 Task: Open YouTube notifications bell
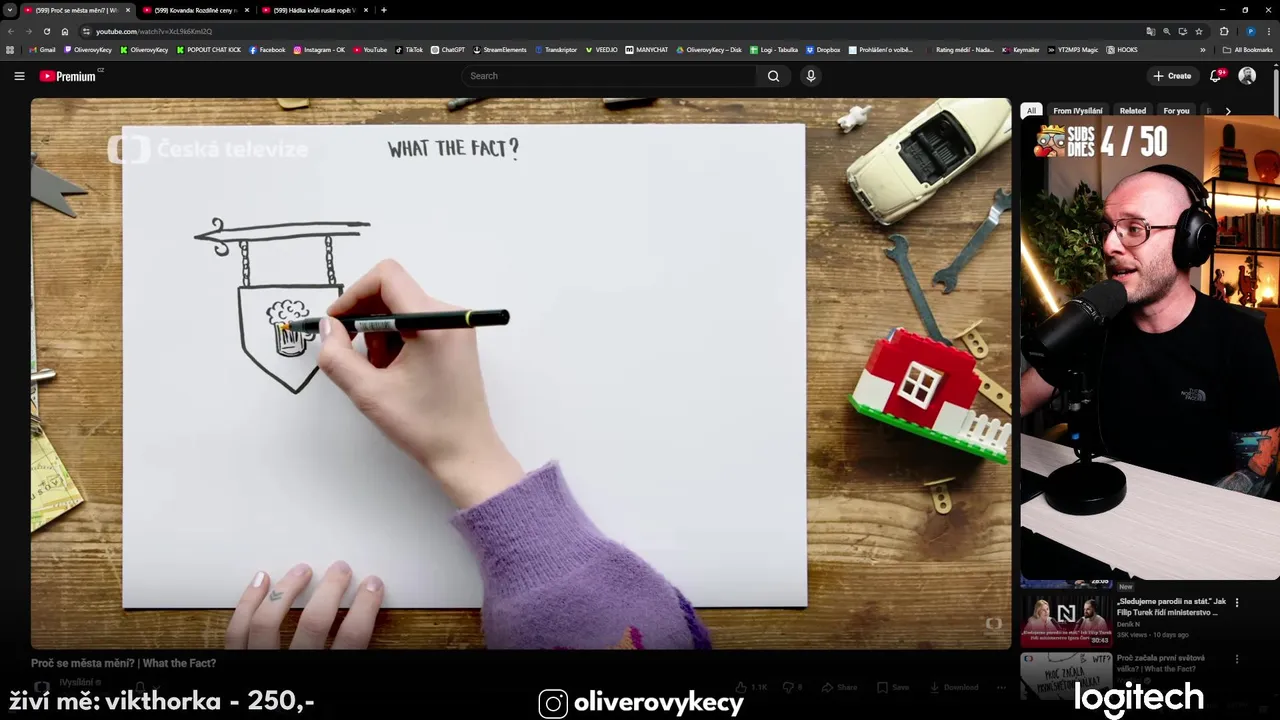1216,76
